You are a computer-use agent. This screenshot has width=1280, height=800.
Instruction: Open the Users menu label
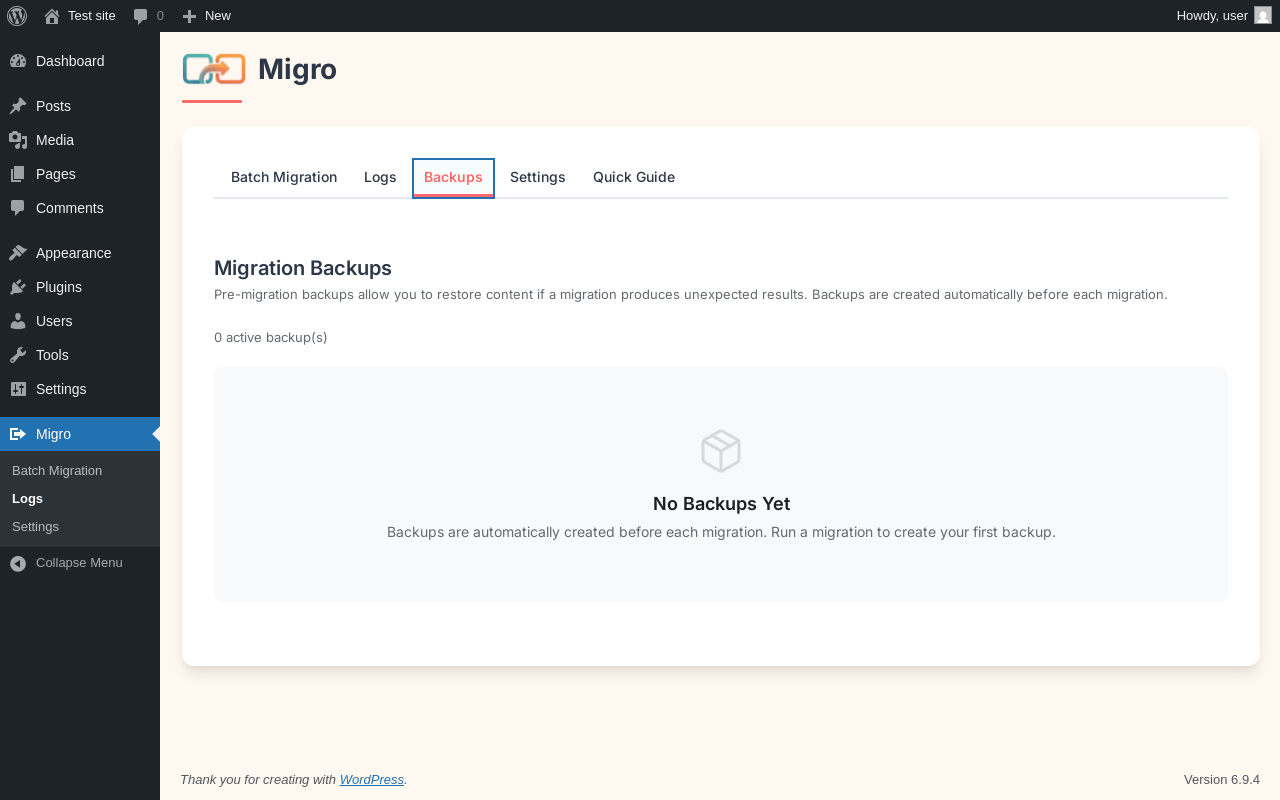(54, 321)
